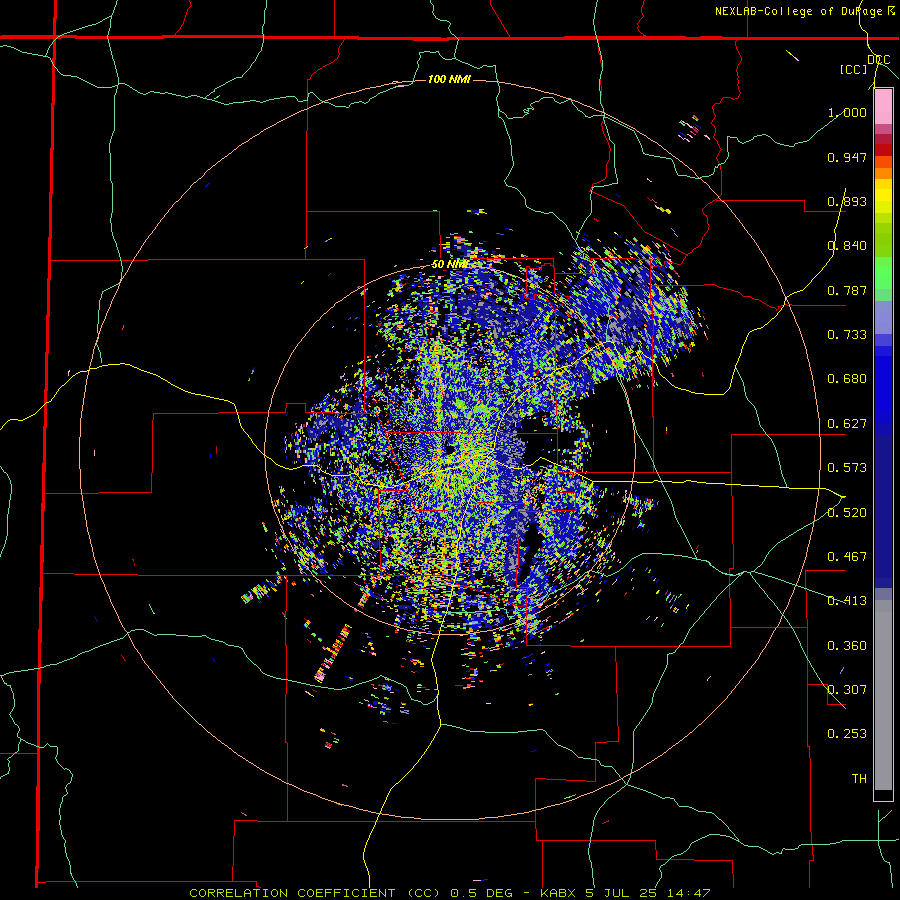Select the 0.787 scale label
The image size is (900, 900).
tap(847, 290)
